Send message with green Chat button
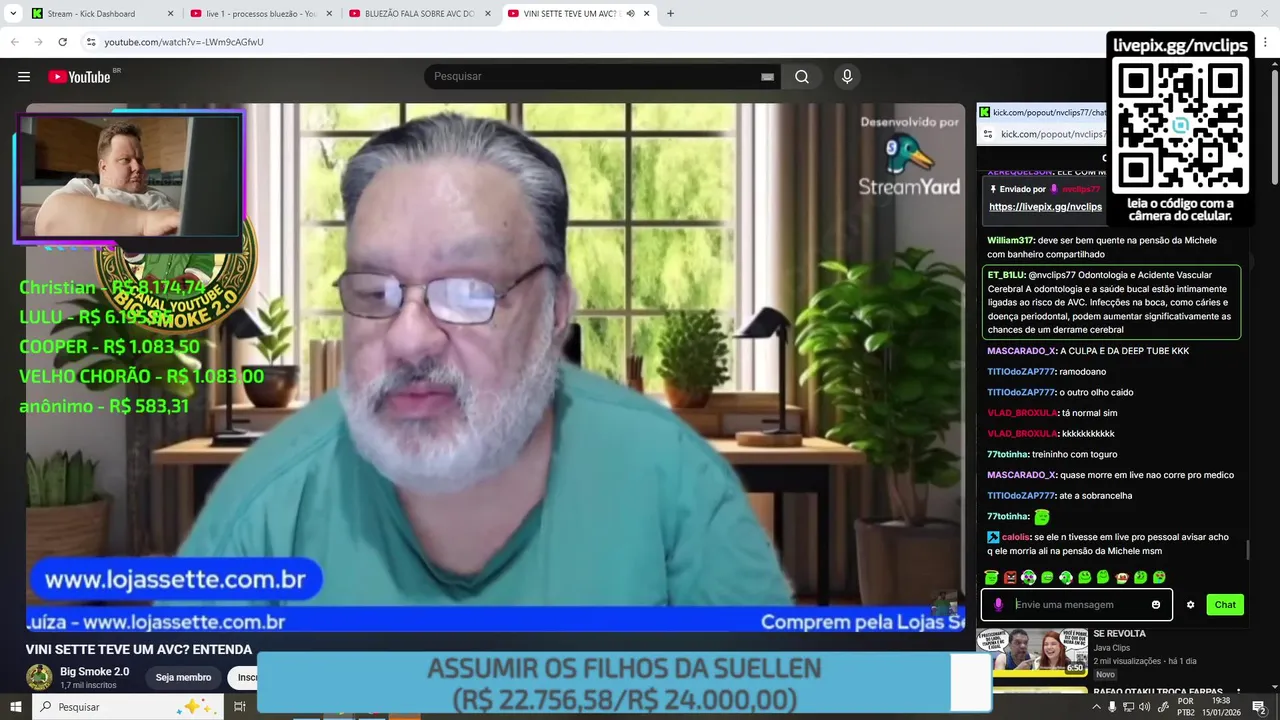Screen dimensions: 1280x720 click(1225, 604)
